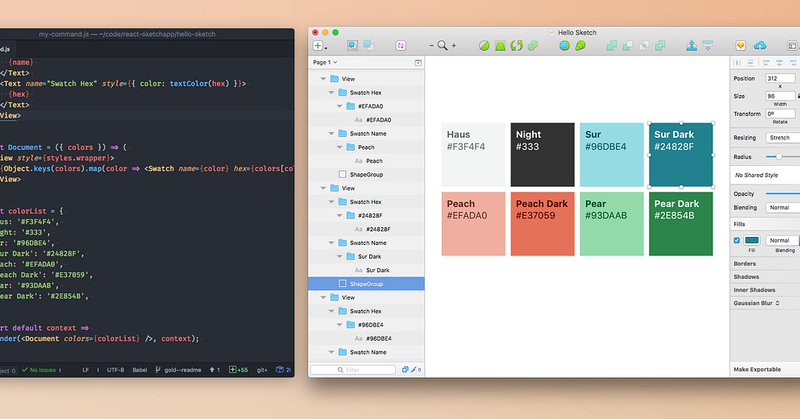The width and height of the screenshot is (800, 419).
Task: Click the magnifier zoom icon
Action: [x=442, y=46]
